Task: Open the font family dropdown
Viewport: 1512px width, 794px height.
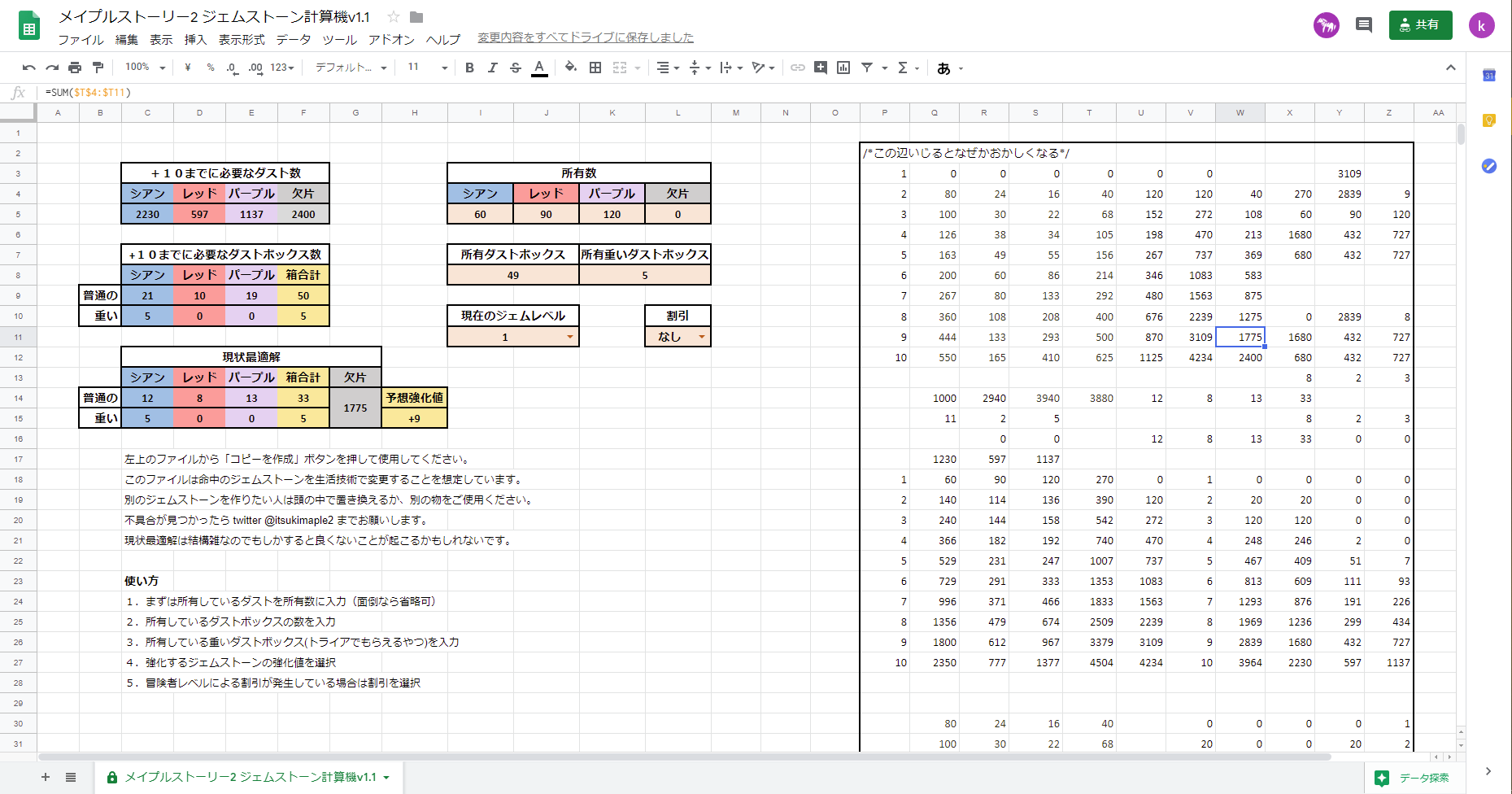Action: point(351,68)
